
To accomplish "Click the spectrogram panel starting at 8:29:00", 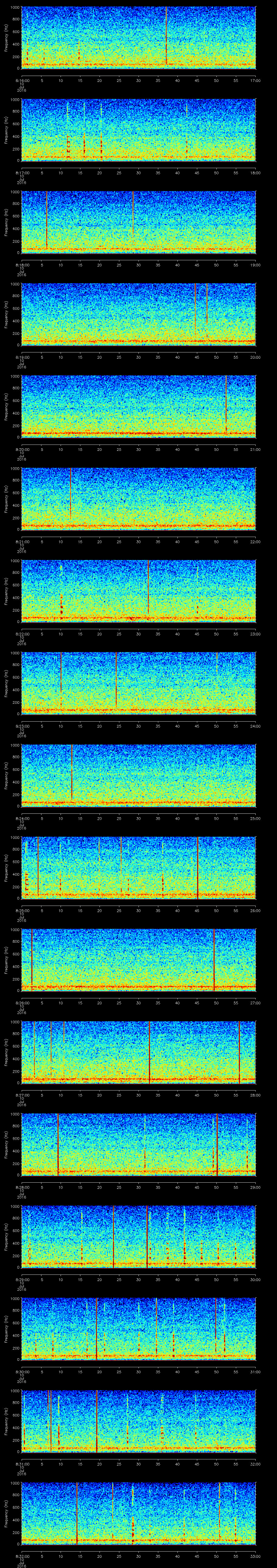I will pyautogui.click(x=138, y=1237).
